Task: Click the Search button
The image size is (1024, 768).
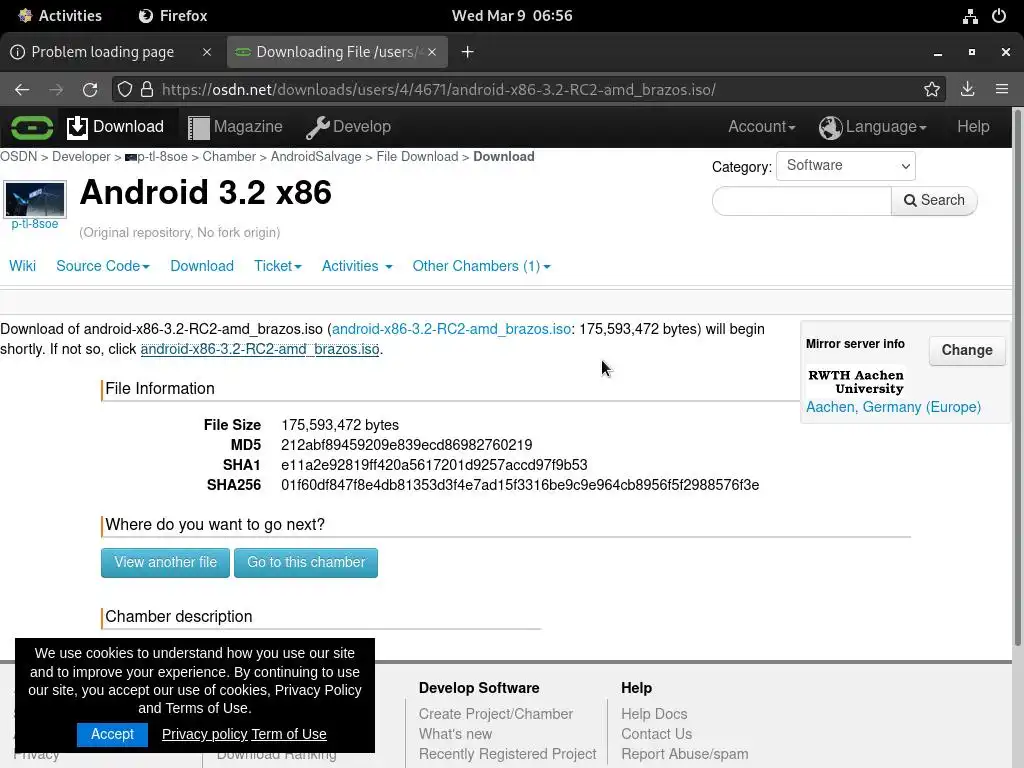Action: [934, 200]
